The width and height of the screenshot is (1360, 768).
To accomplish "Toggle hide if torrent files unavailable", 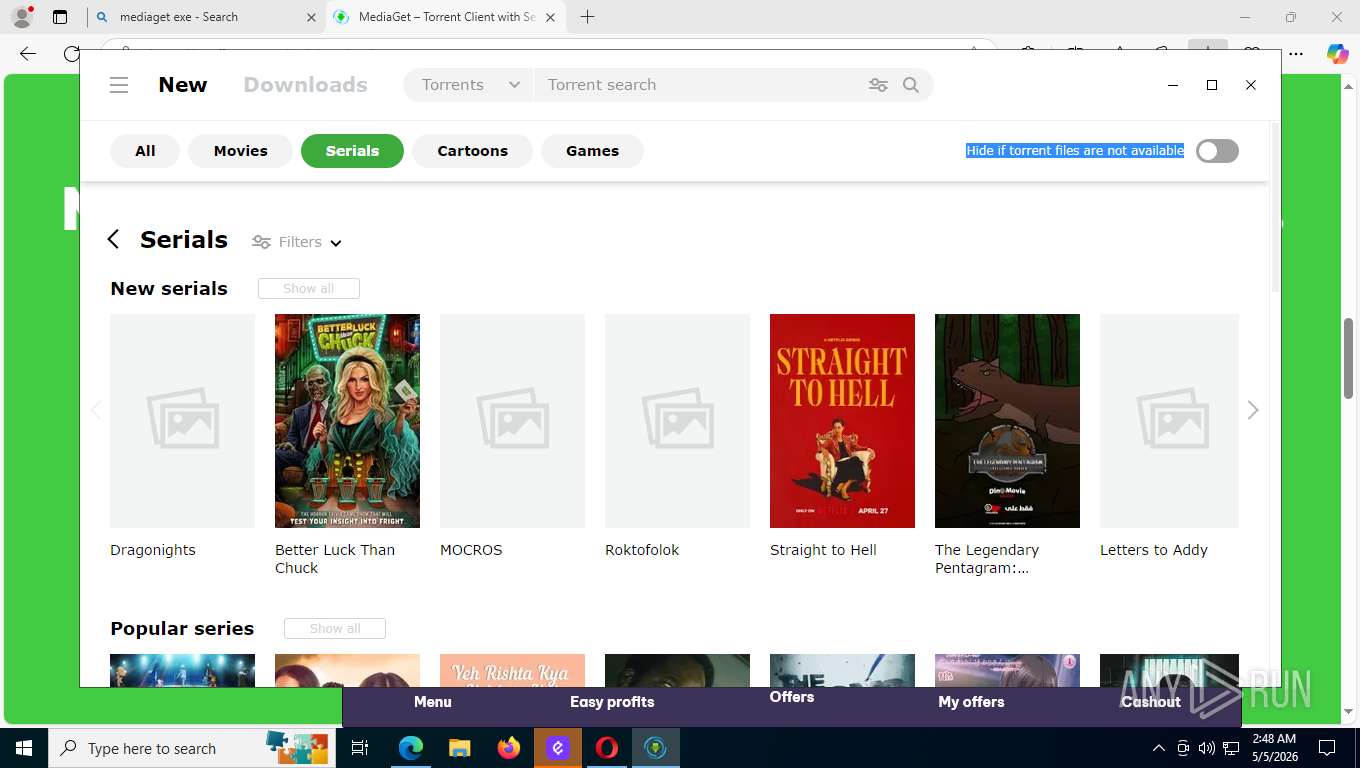I will (x=1217, y=151).
